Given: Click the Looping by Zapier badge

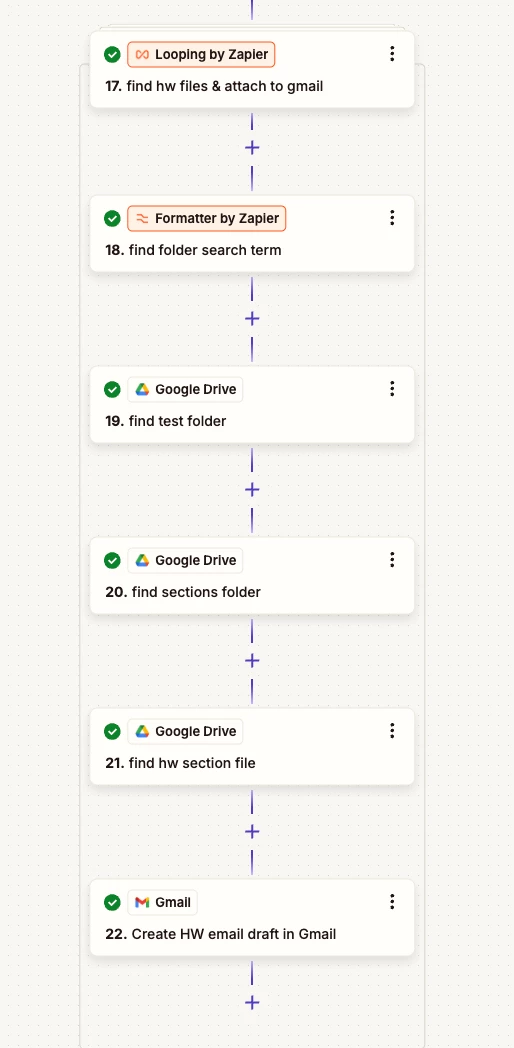Looking at the screenshot, I should (x=201, y=55).
